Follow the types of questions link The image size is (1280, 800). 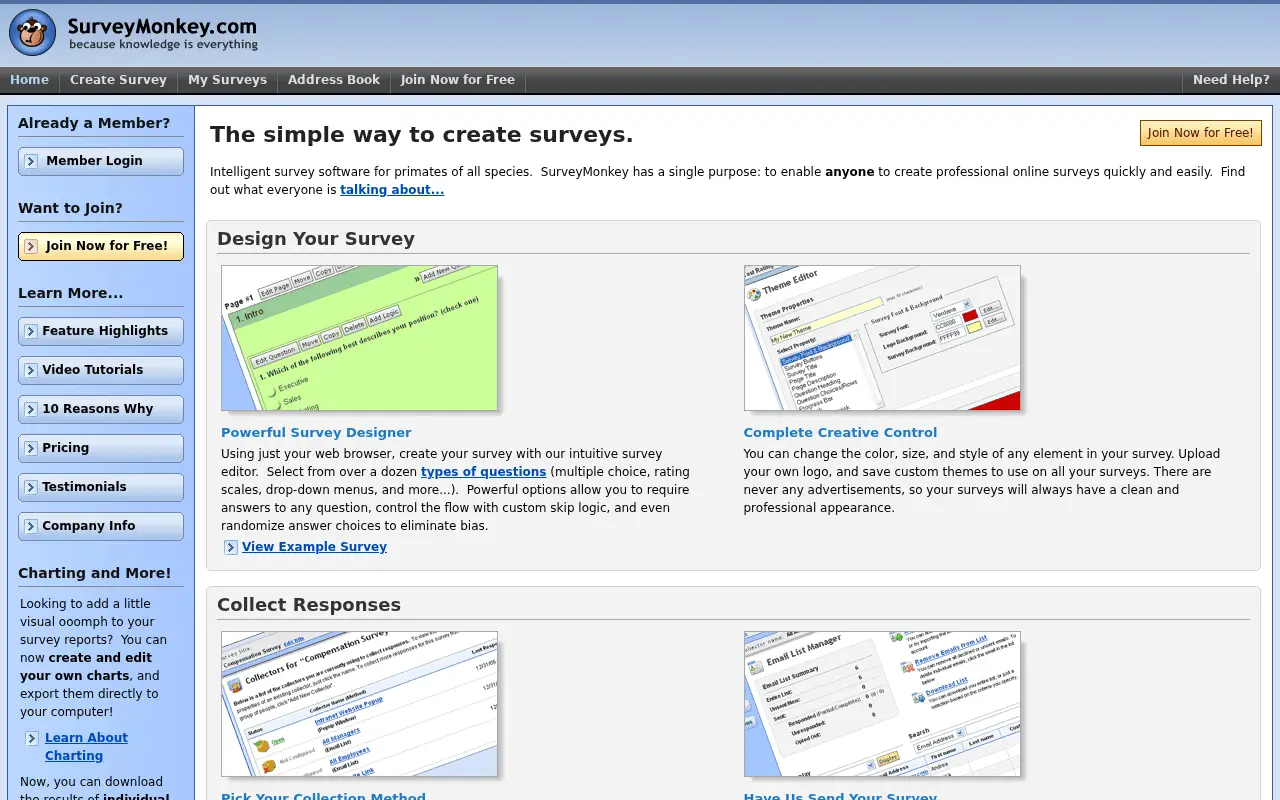(483, 472)
